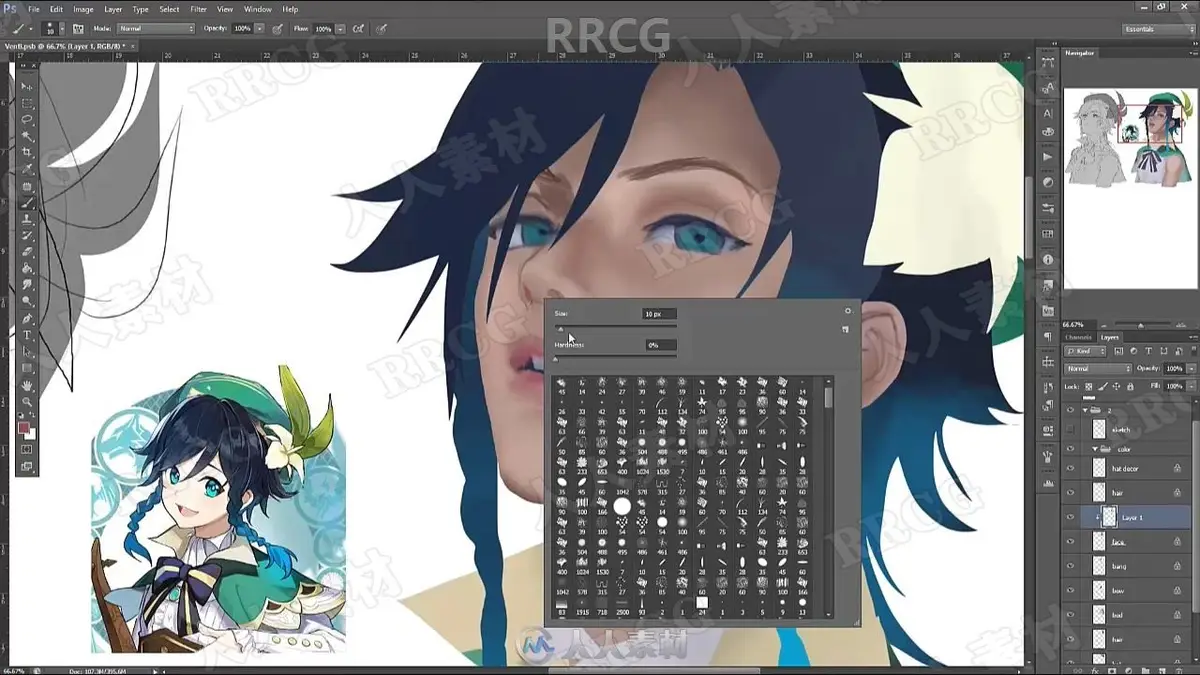Hide the face layer
The width and height of the screenshot is (1200, 675).
click(x=1070, y=541)
